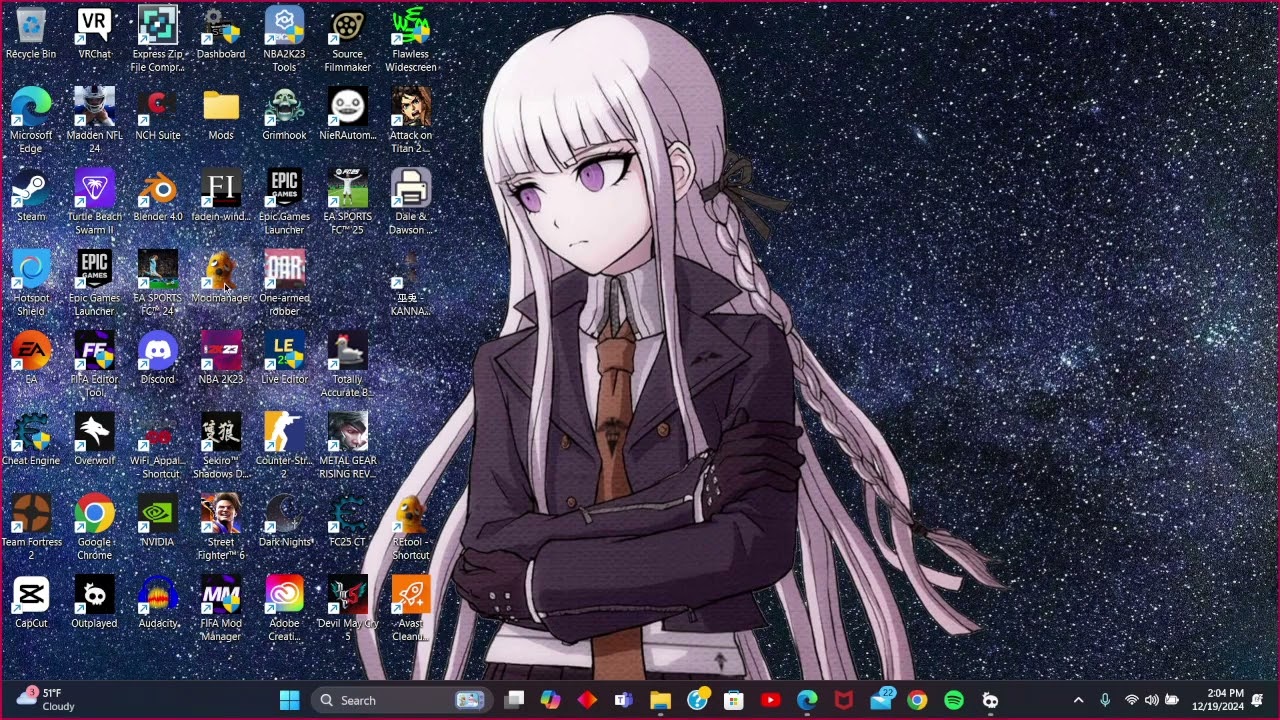Viewport: 1280px width, 720px height.
Task: Select the NVIDIA desktop icon
Action: [x=158, y=521]
